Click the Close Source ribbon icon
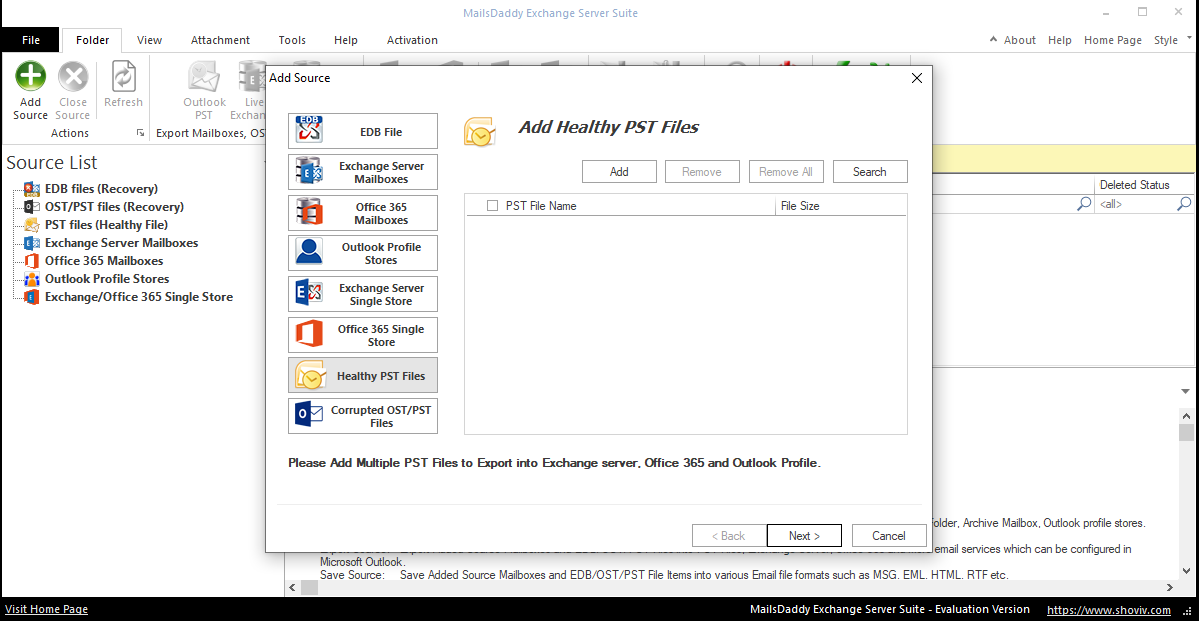The image size is (1199, 621). [73, 76]
